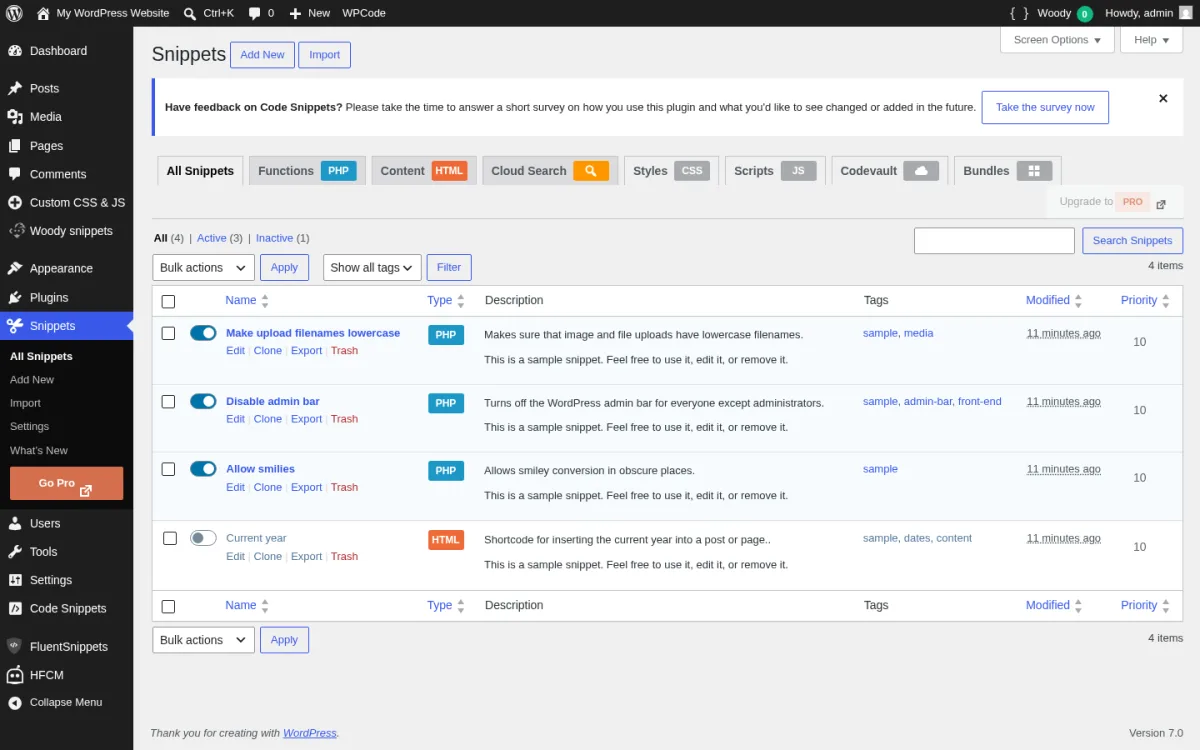
Task: Click the Plugins plug icon
Action: (15, 297)
